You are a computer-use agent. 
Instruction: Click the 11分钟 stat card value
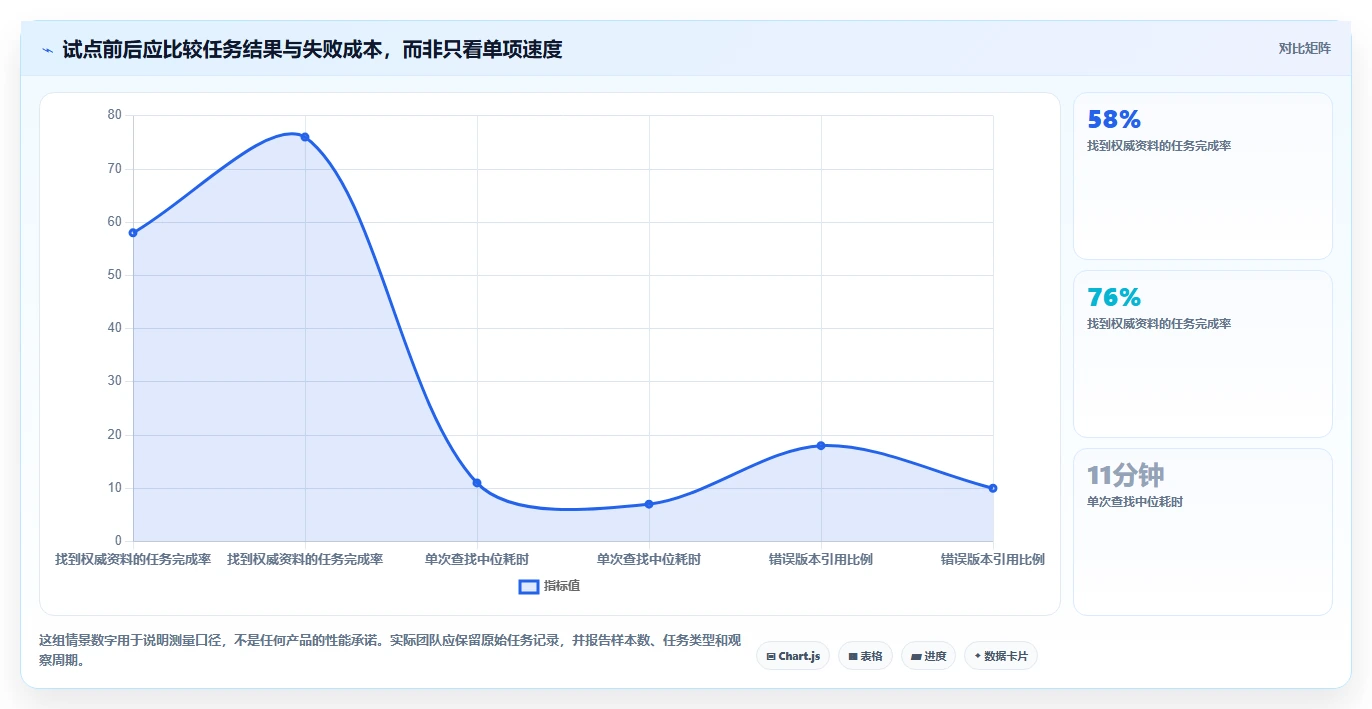pyautogui.click(x=1126, y=476)
